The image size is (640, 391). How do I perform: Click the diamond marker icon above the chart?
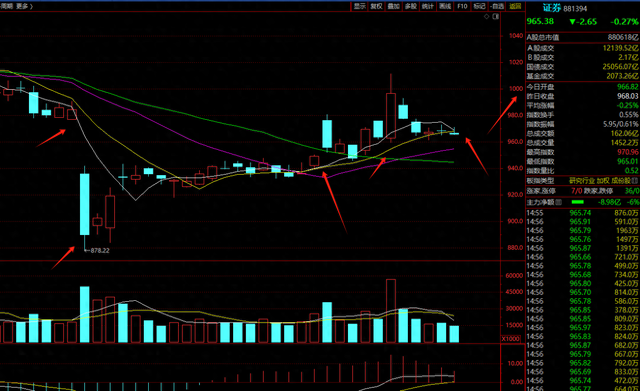coord(487,17)
